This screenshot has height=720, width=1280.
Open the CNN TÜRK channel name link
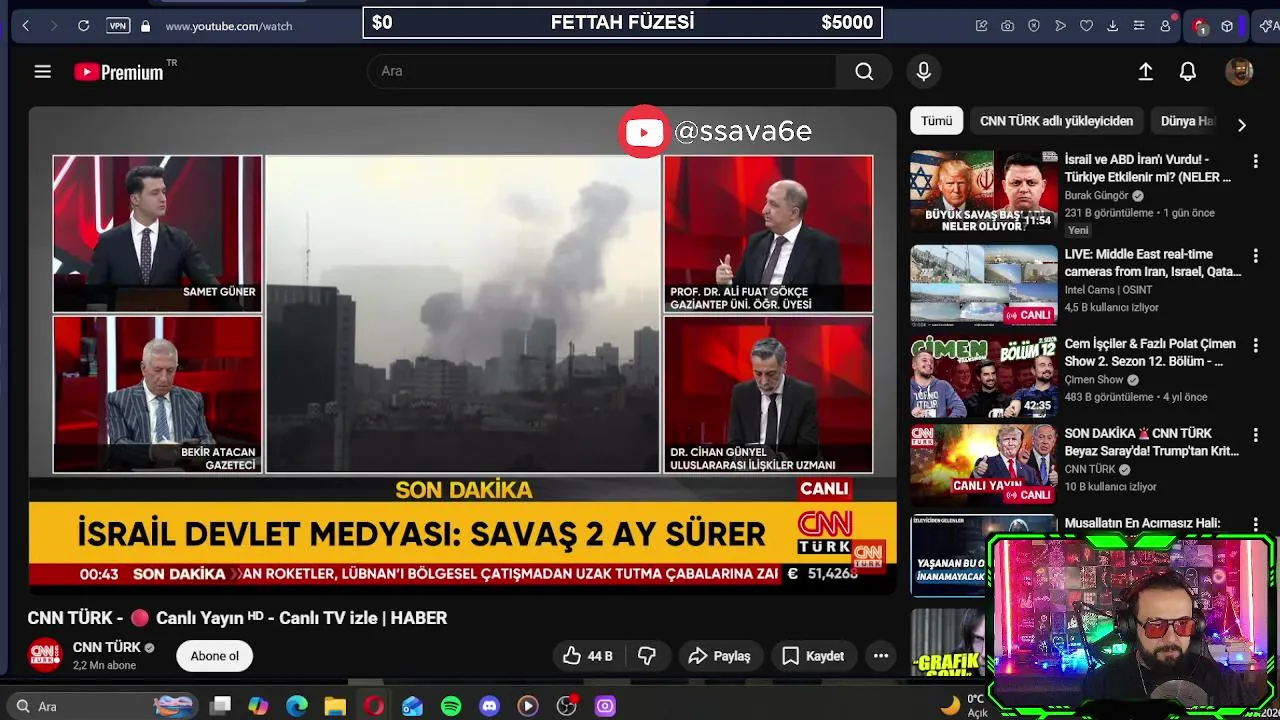pos(107,647)
